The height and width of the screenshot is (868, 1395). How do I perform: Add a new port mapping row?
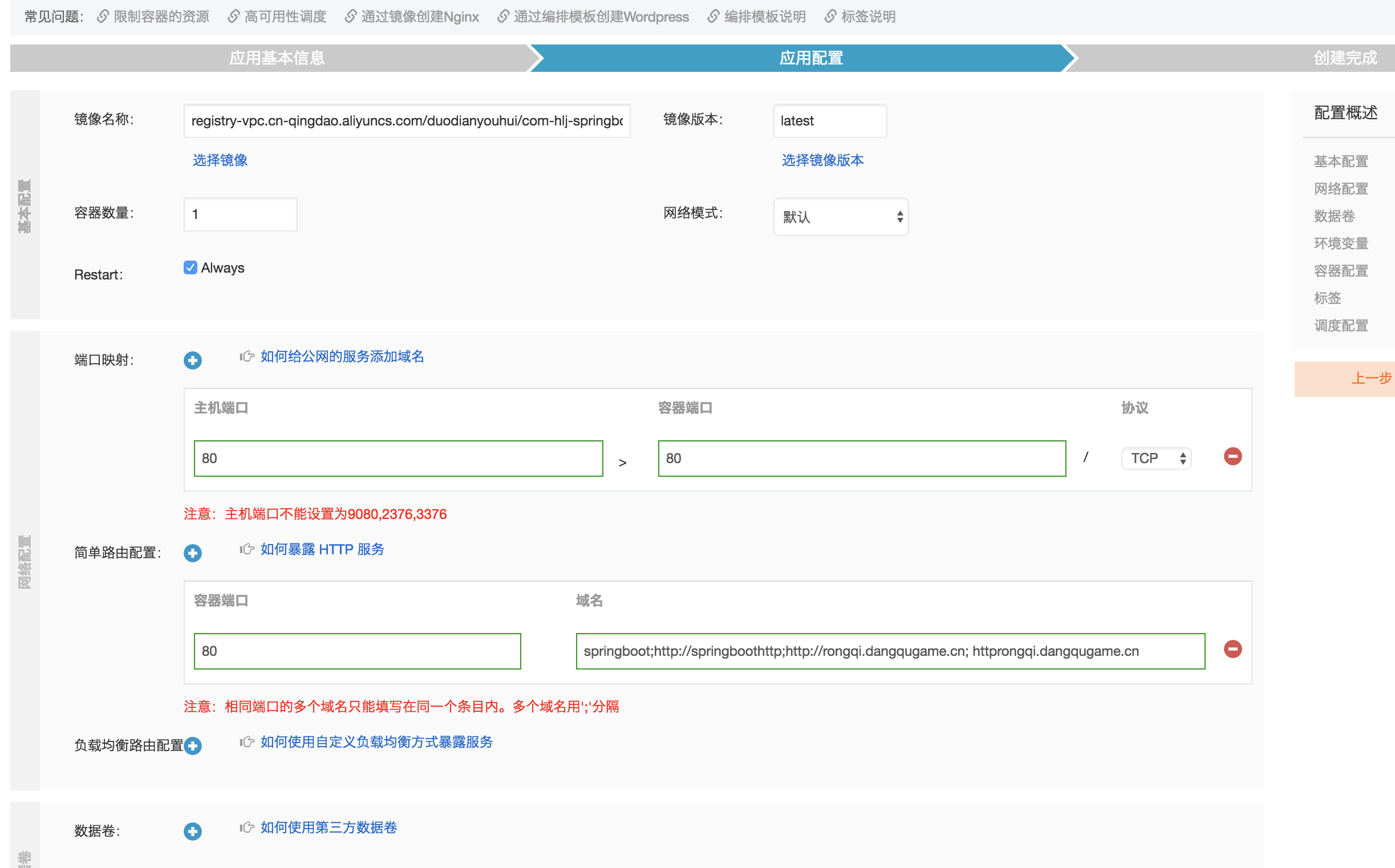pos(192,360)
